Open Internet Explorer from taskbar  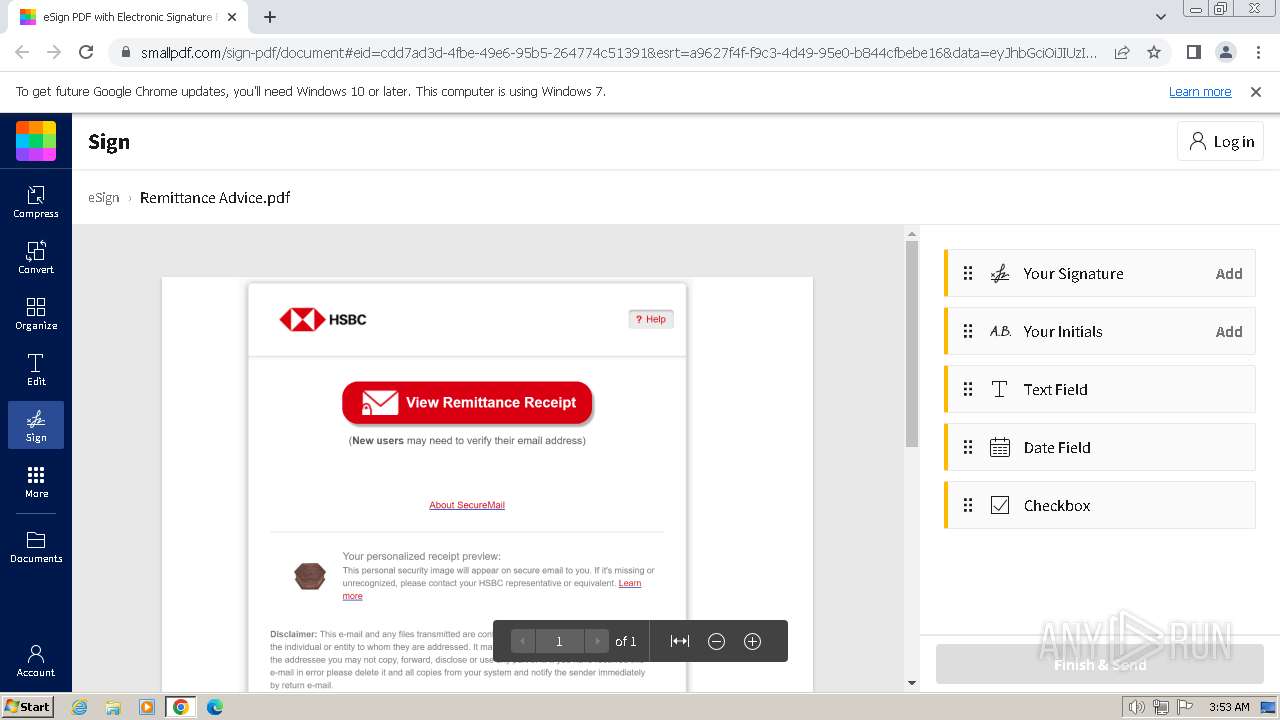(80, 707)
